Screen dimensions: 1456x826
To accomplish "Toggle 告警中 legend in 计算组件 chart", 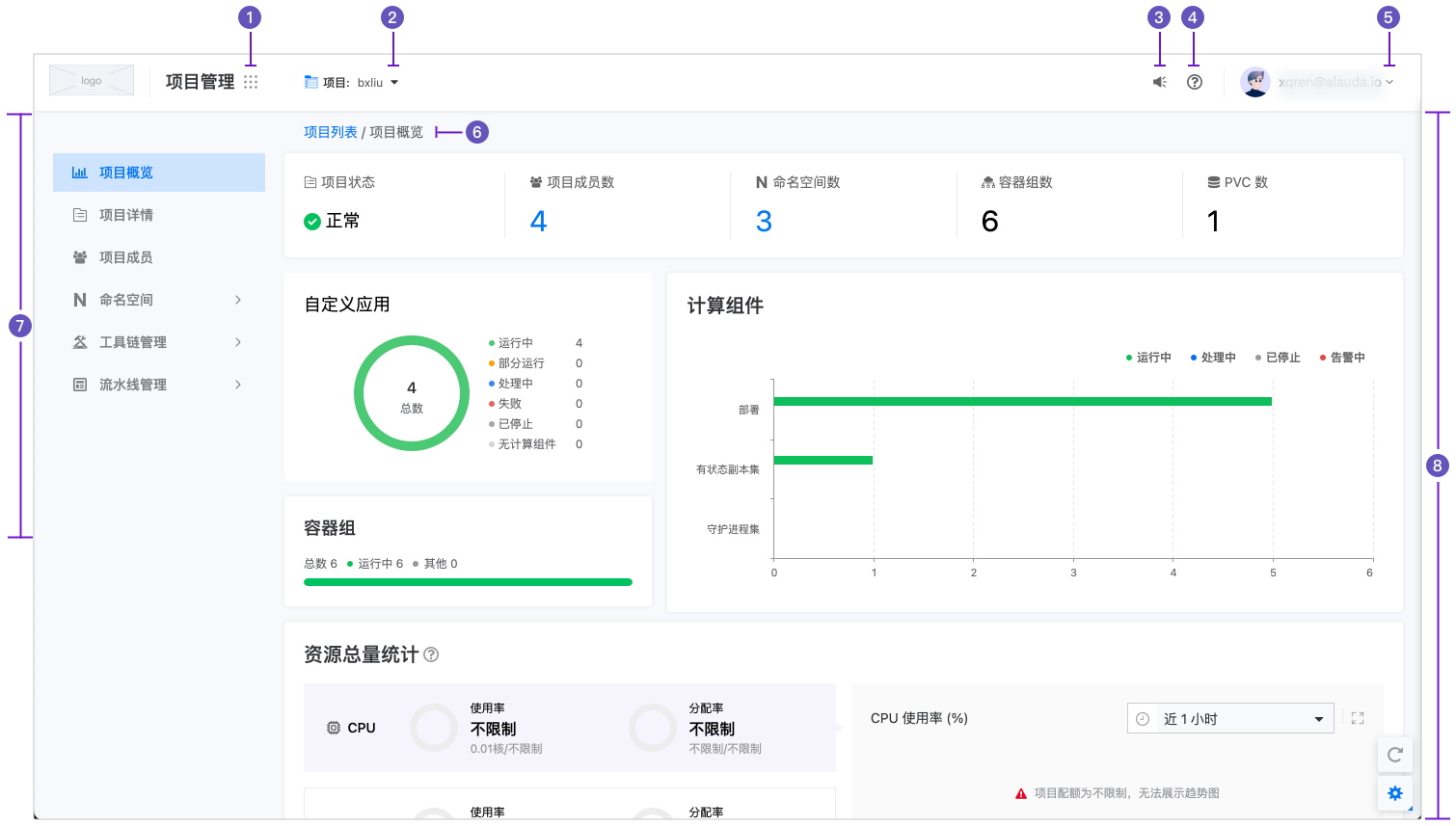I will coord(1342,358).
